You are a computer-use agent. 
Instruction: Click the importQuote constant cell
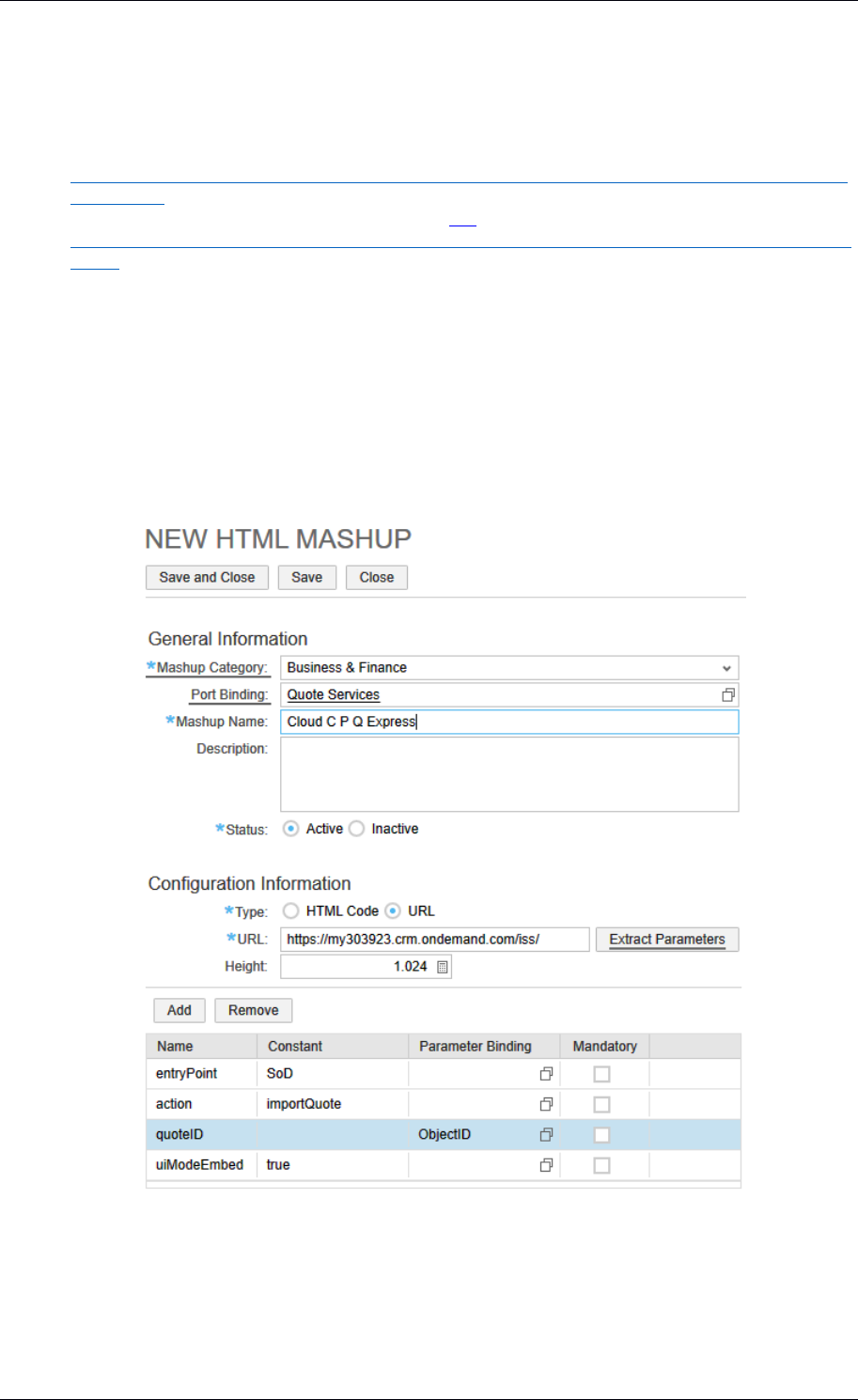333,1104
